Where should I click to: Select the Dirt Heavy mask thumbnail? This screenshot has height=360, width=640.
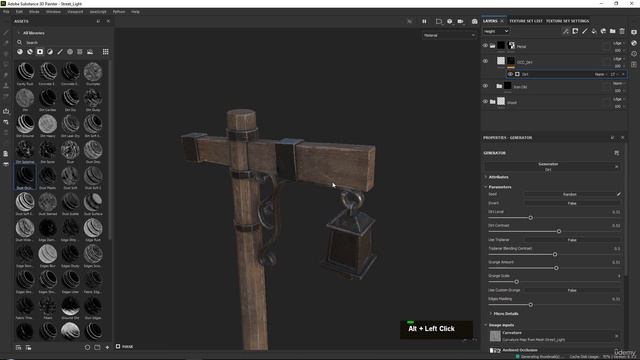click(x=48, y=124)
